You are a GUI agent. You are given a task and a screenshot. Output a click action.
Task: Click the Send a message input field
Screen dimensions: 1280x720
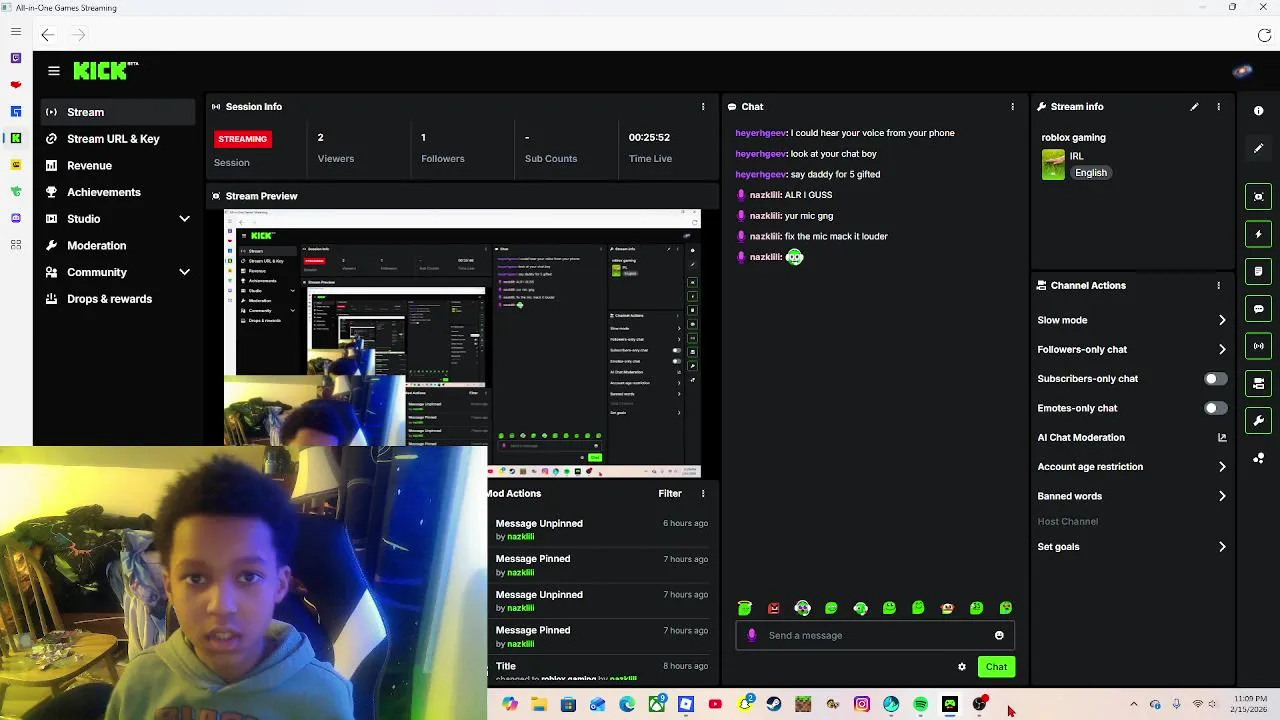[875, 636]
